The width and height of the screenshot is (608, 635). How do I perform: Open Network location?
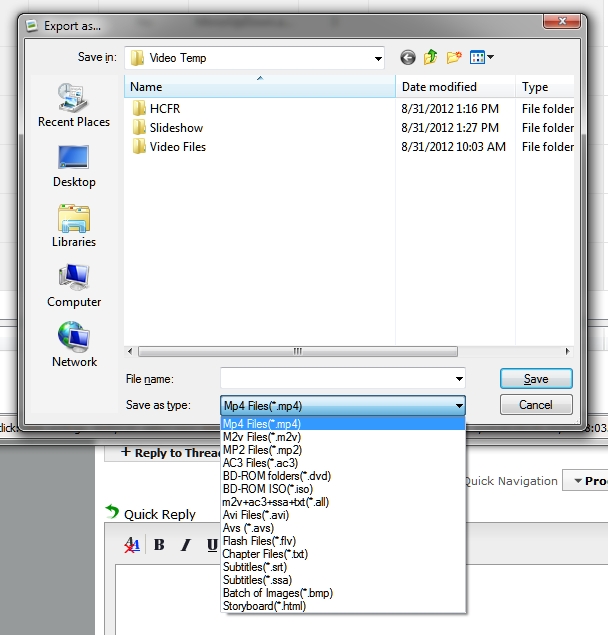(x=74, y=345)
